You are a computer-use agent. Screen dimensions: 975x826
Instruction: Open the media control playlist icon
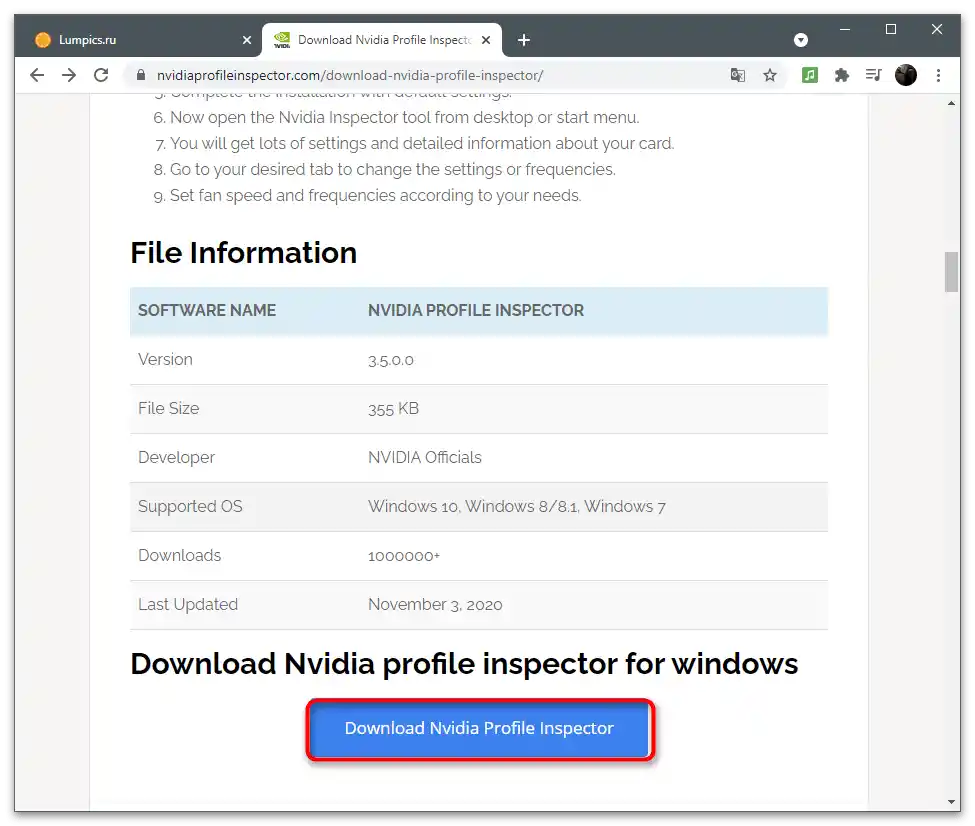coord(874,75)
